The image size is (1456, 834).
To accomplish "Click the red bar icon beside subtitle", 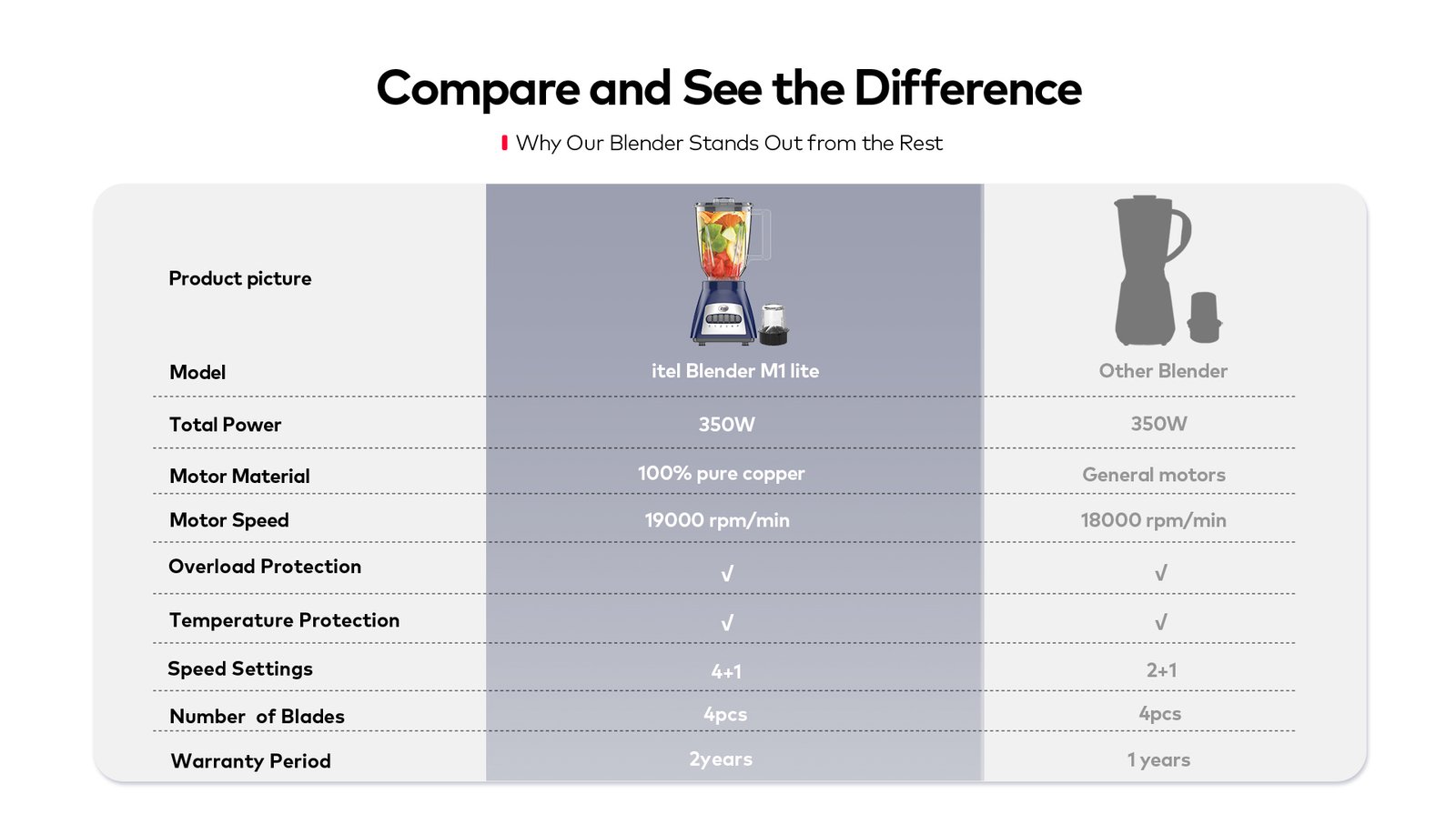I will (504, 143).
